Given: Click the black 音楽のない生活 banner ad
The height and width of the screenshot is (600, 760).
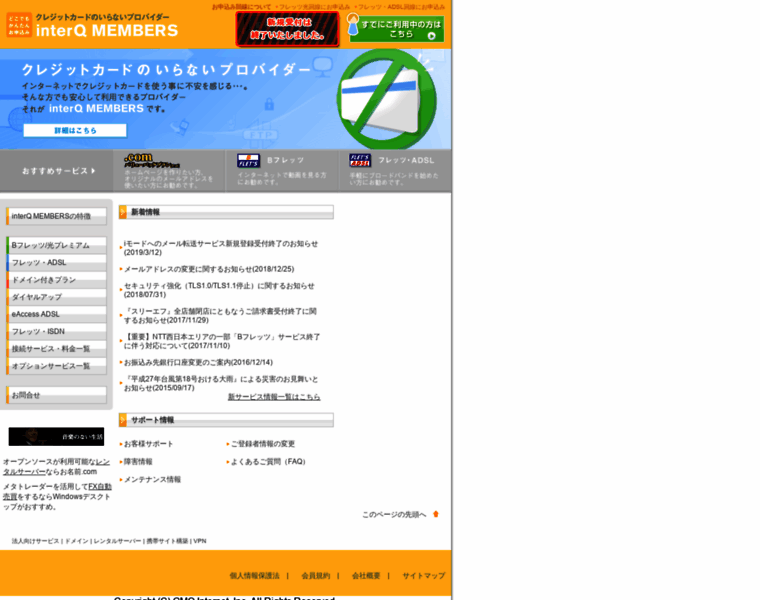Looking at the screenshot, I should [x=56, y=437].
